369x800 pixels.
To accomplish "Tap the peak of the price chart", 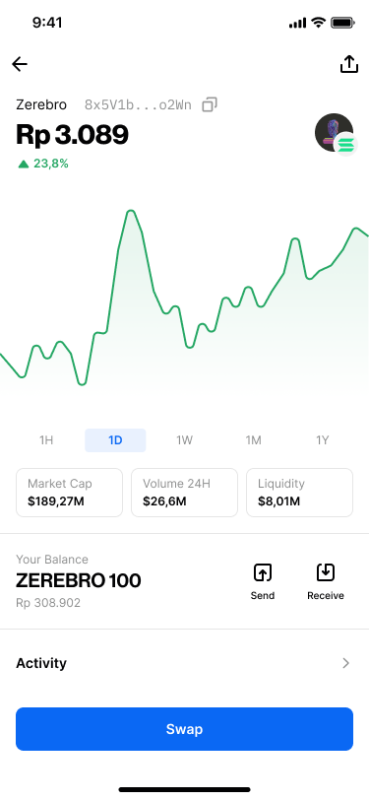I will click(x=131, y=211).
